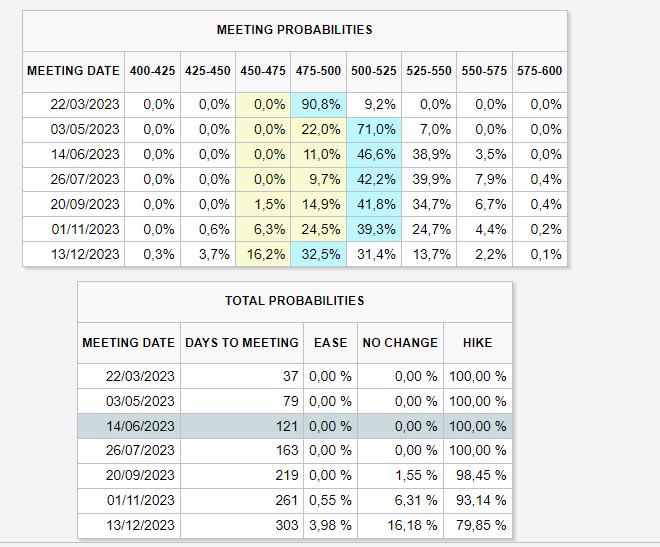Screen dimensions: 660x547
Task: Click the 2,2% cell
Action: click(x=484, y=254)
